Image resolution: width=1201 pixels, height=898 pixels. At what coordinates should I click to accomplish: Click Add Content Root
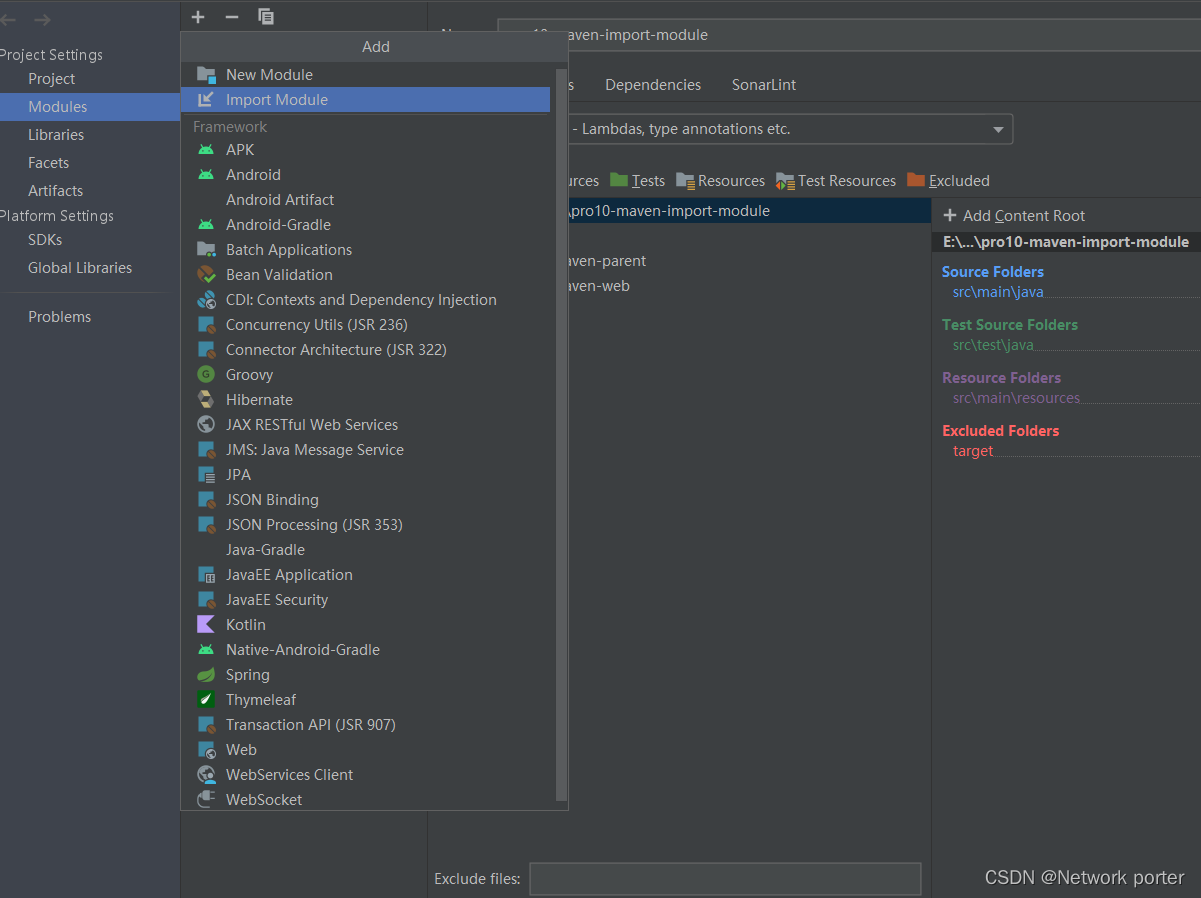1014,216
